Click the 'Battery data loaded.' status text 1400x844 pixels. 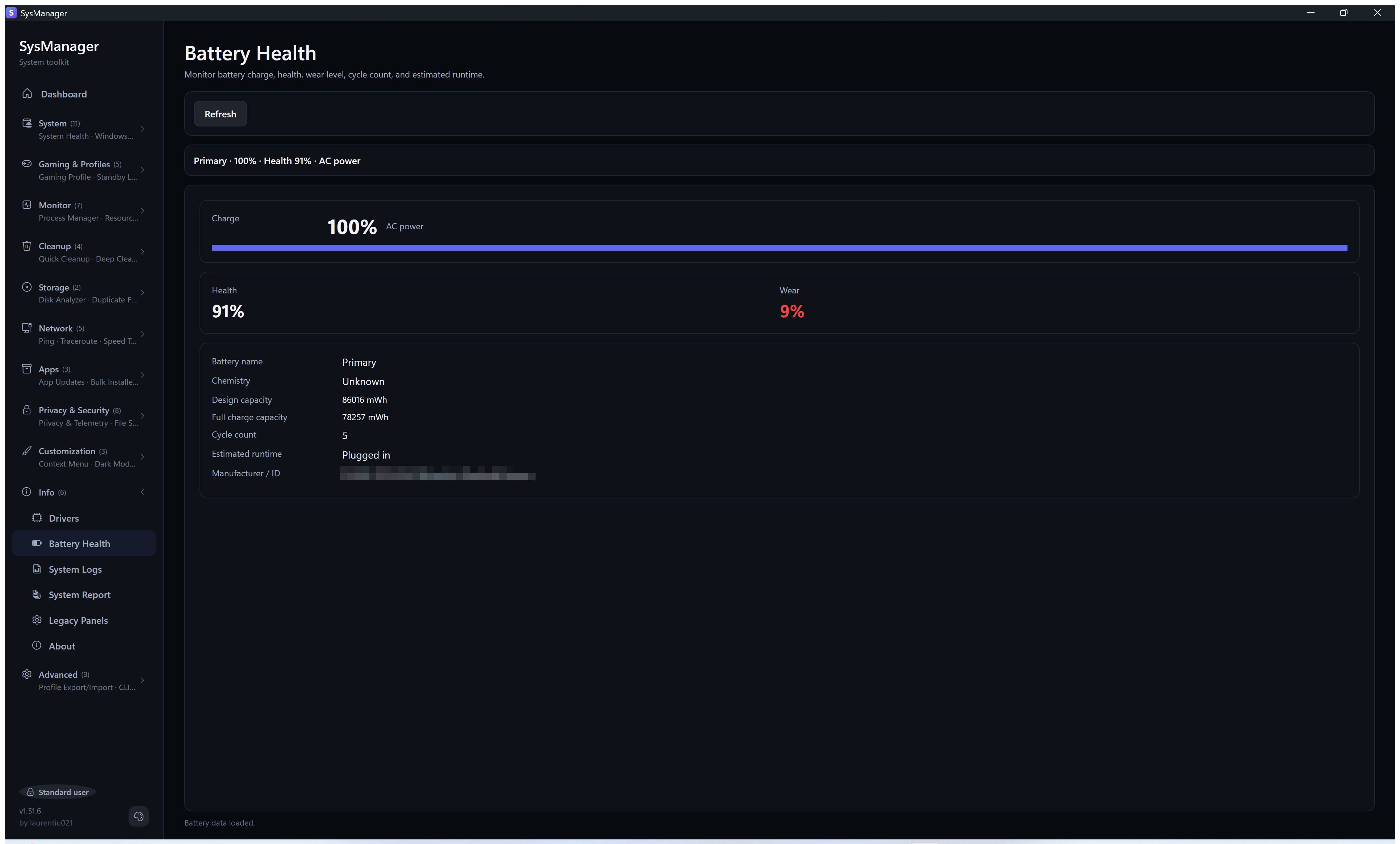(219, 823)
